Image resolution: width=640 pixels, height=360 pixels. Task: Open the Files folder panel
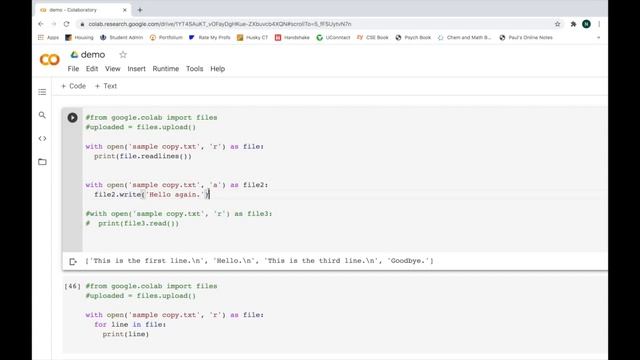(42, 162)
